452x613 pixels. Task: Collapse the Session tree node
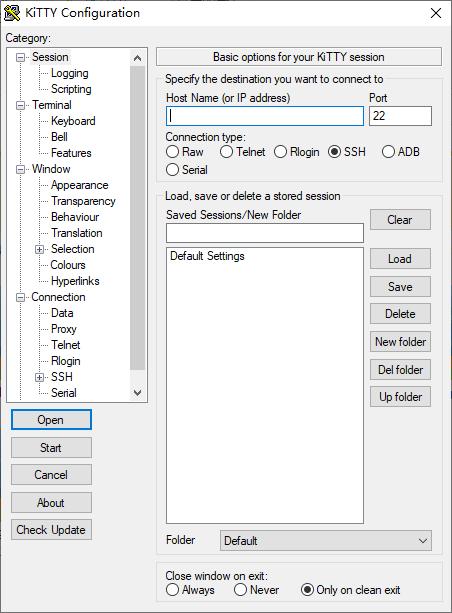pos(20,57)
